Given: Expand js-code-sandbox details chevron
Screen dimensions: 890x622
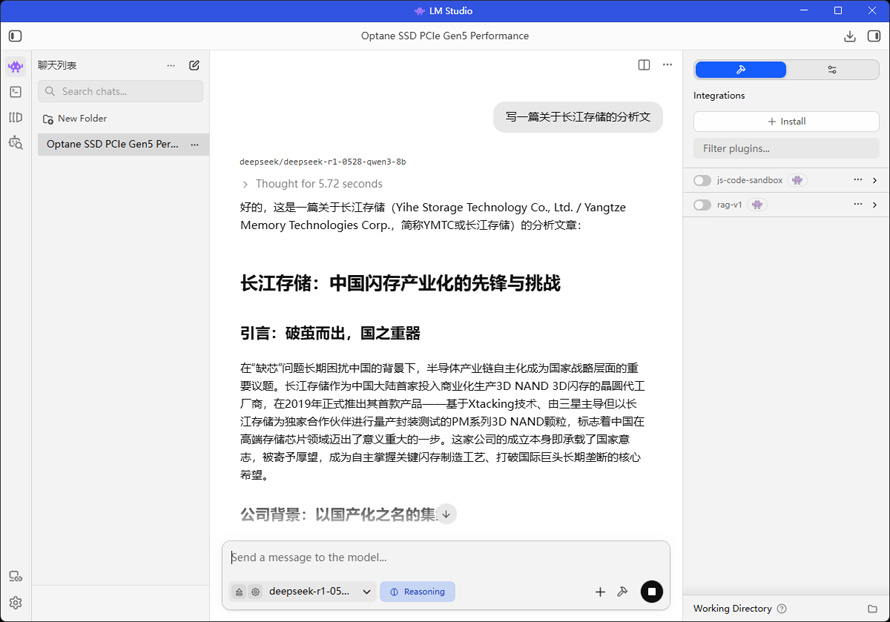Looking at the screenshot, I should click(x=874, y=180).
